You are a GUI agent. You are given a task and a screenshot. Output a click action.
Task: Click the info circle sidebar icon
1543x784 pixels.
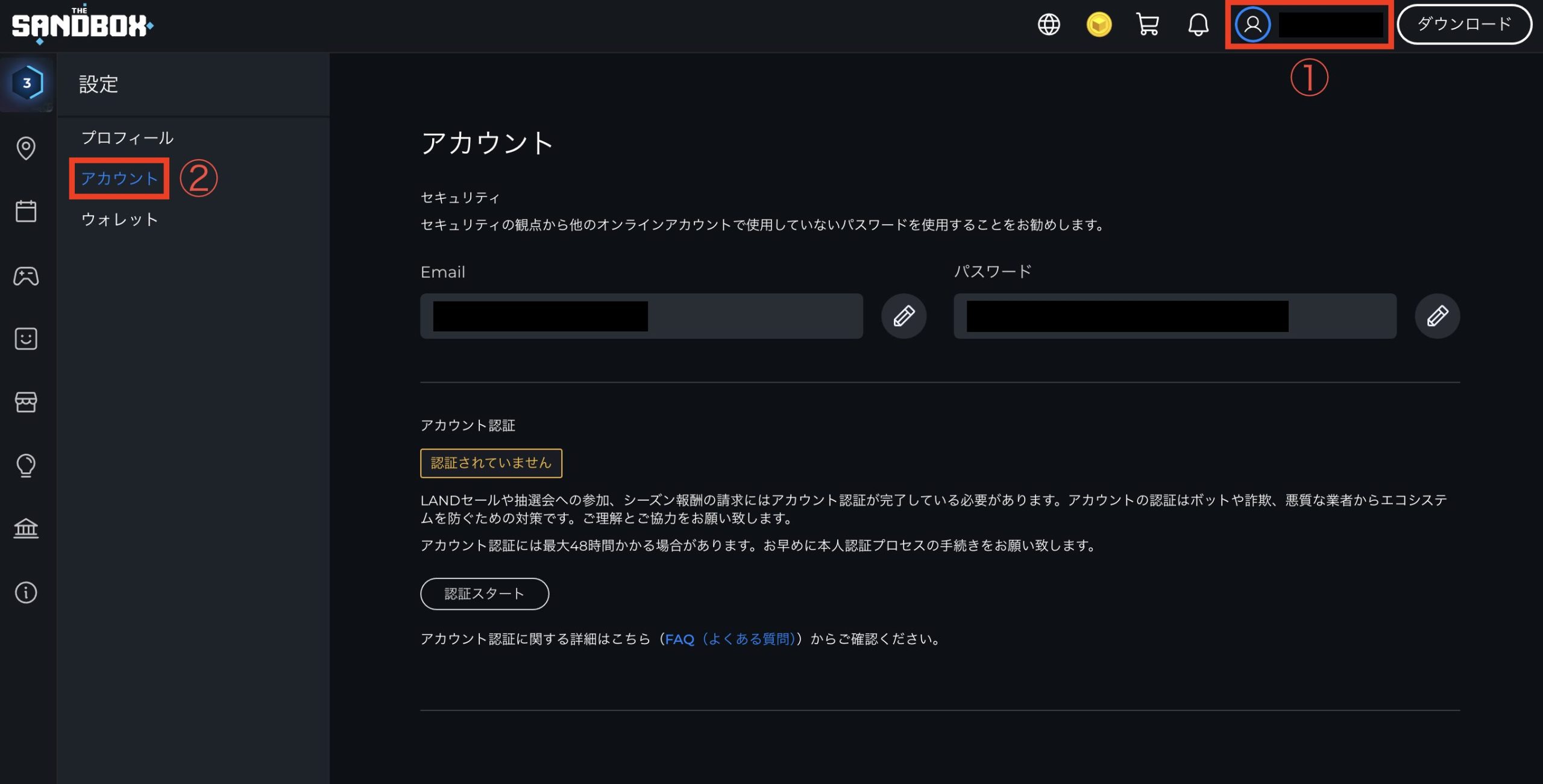pos(26,592)
